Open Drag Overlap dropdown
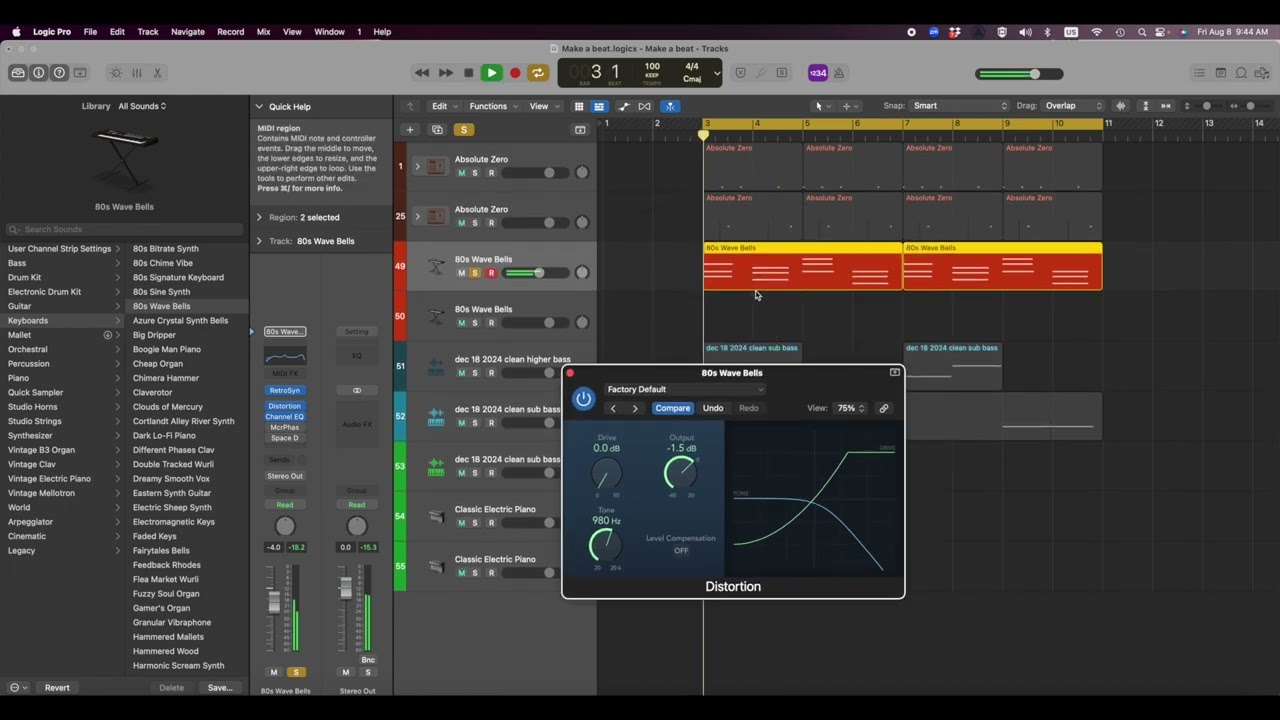Screen dimensions: 1280x720 [1072, 106]
